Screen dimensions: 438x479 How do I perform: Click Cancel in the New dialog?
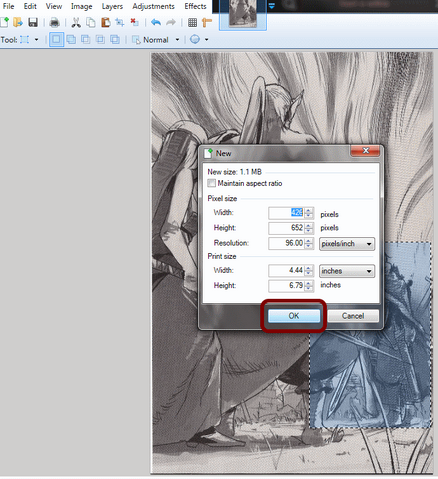[353, 316]
